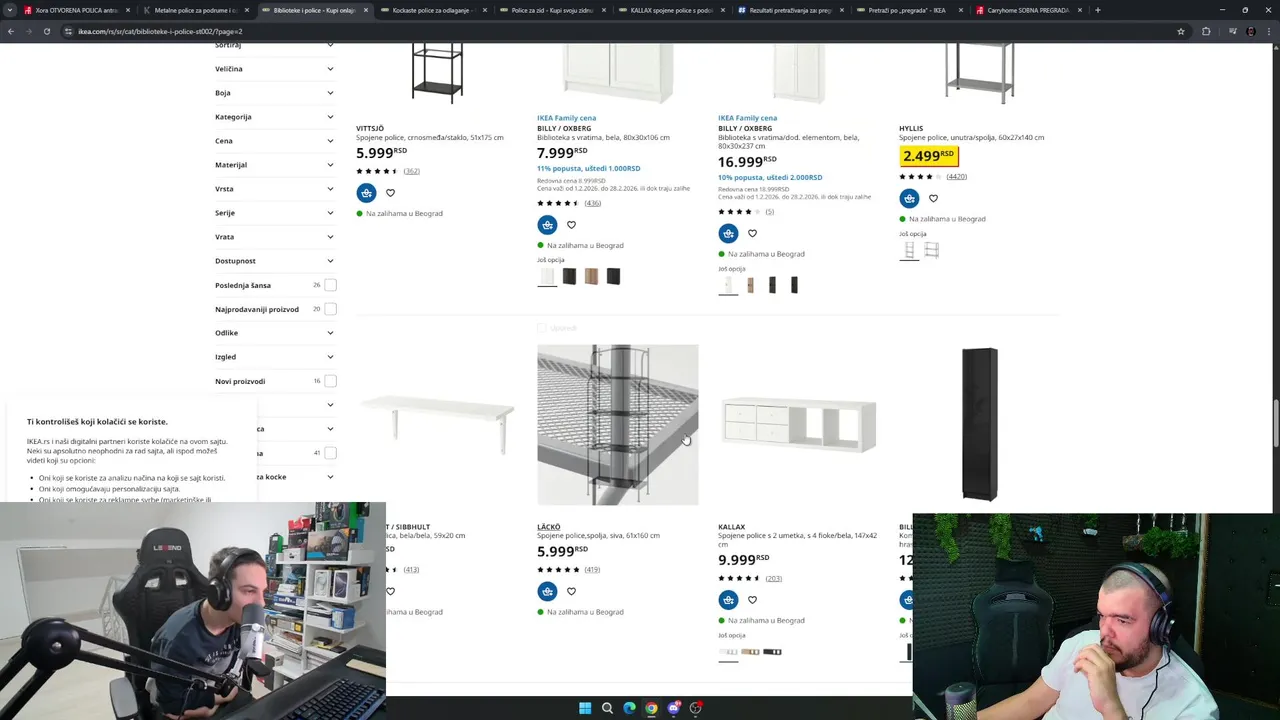Switch to Kockaste police za odlaganje tab
This screenshot has width=1280, height=720.
[x=432, y=10]
